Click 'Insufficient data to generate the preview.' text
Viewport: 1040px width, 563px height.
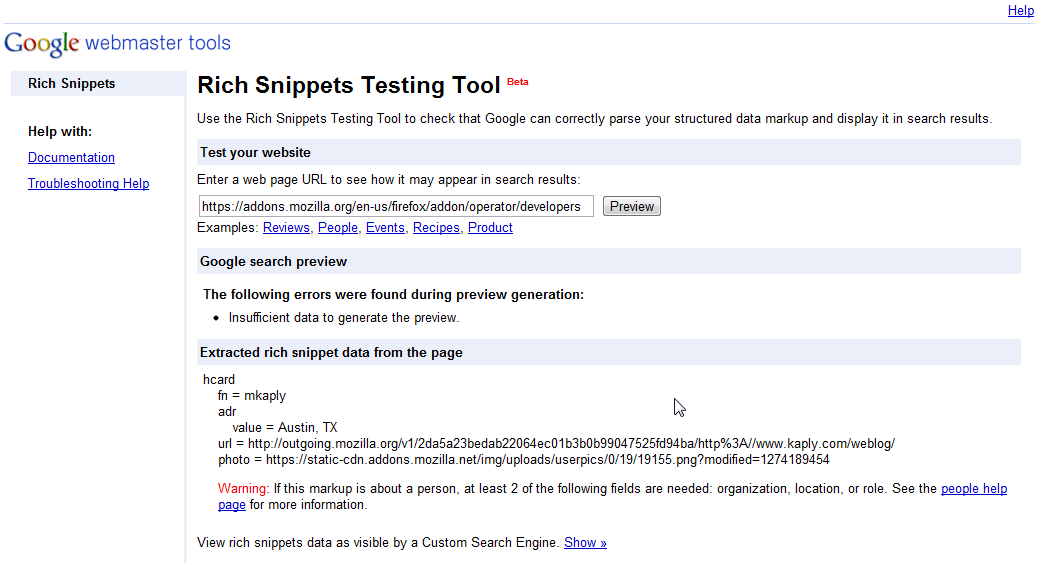(x=344, y=318)
